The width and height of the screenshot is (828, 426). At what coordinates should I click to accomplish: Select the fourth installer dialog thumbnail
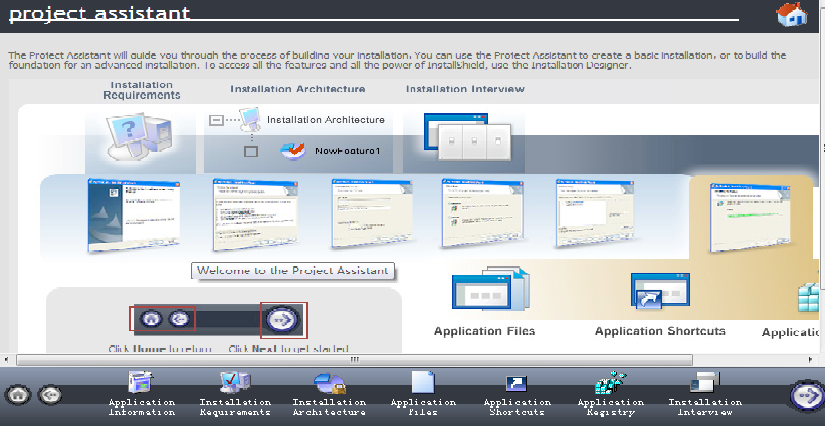pyautogui.click(x=483, y=213)
